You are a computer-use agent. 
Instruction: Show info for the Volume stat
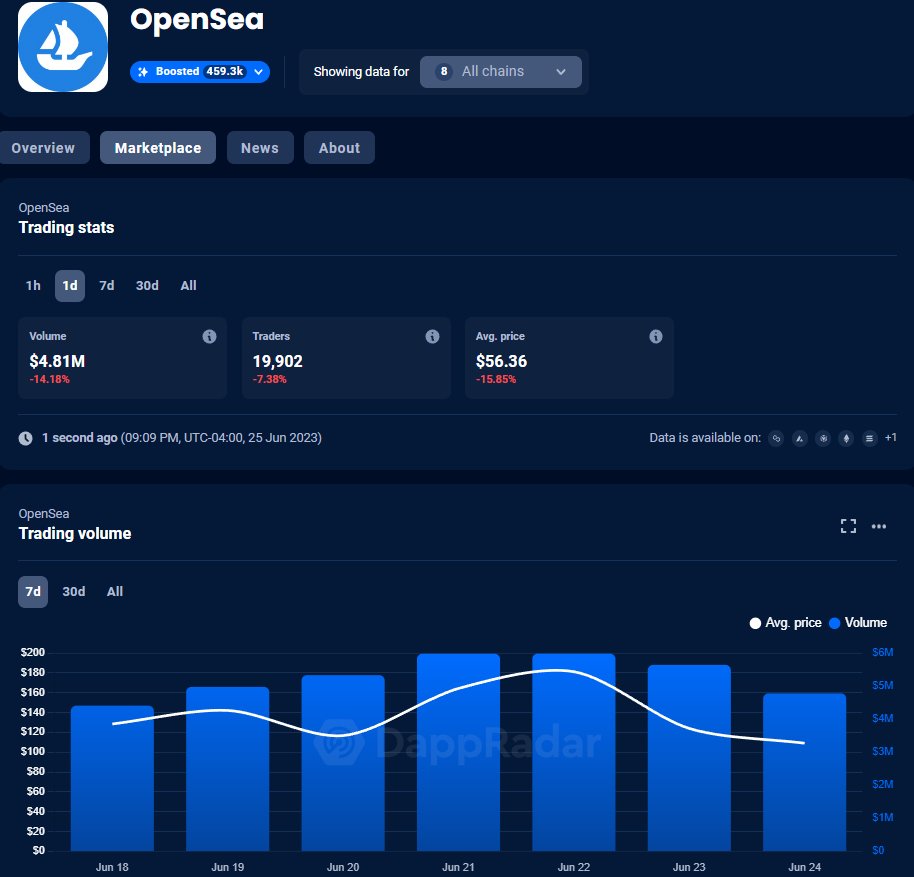(x=209, y=336)
